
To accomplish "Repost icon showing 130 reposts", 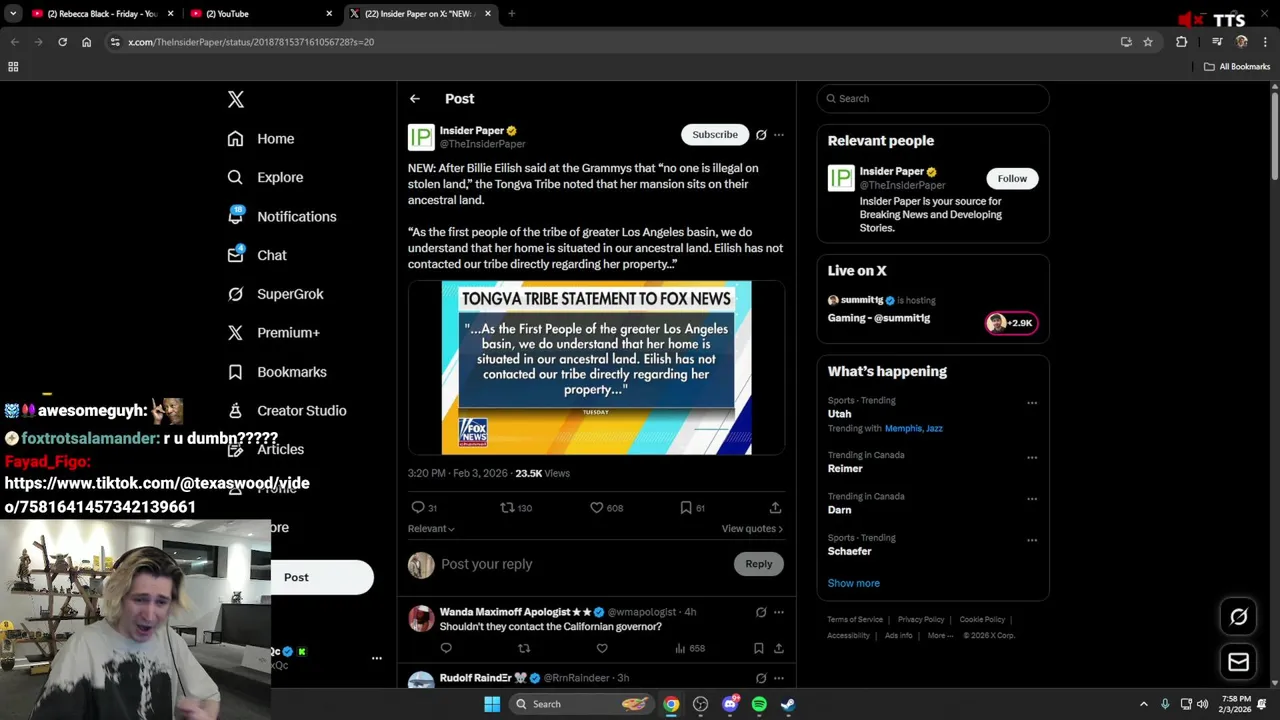I will click(x=507, y=508).
